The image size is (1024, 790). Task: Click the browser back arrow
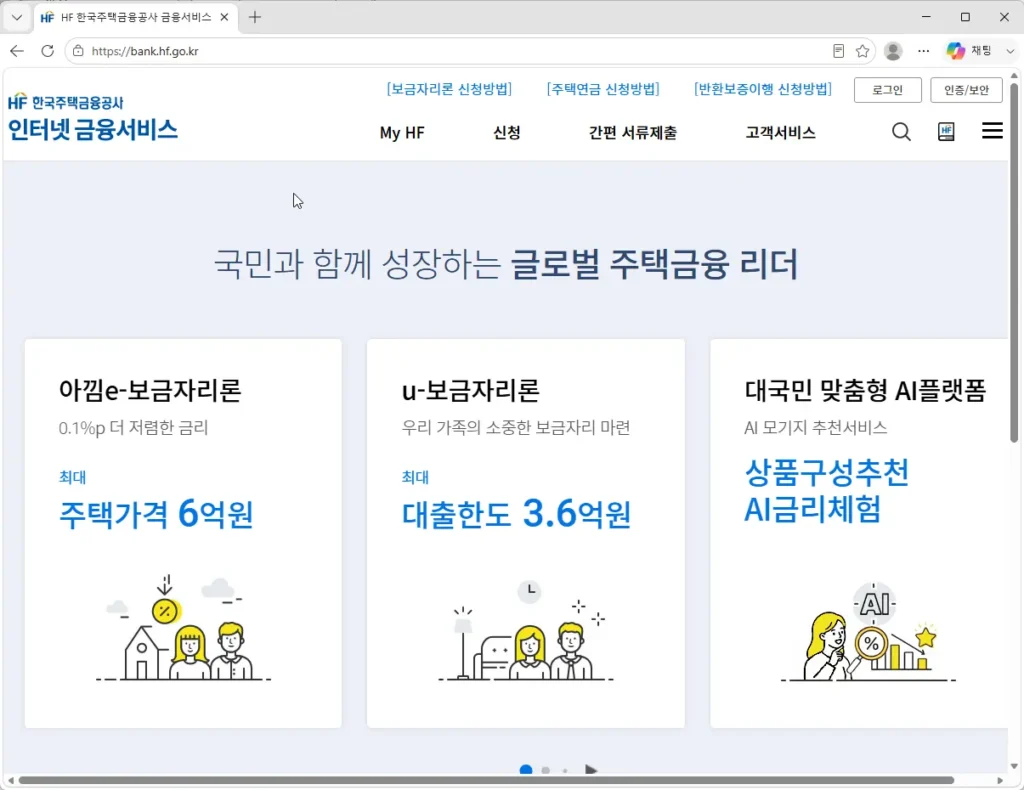[x=17, y=51]
